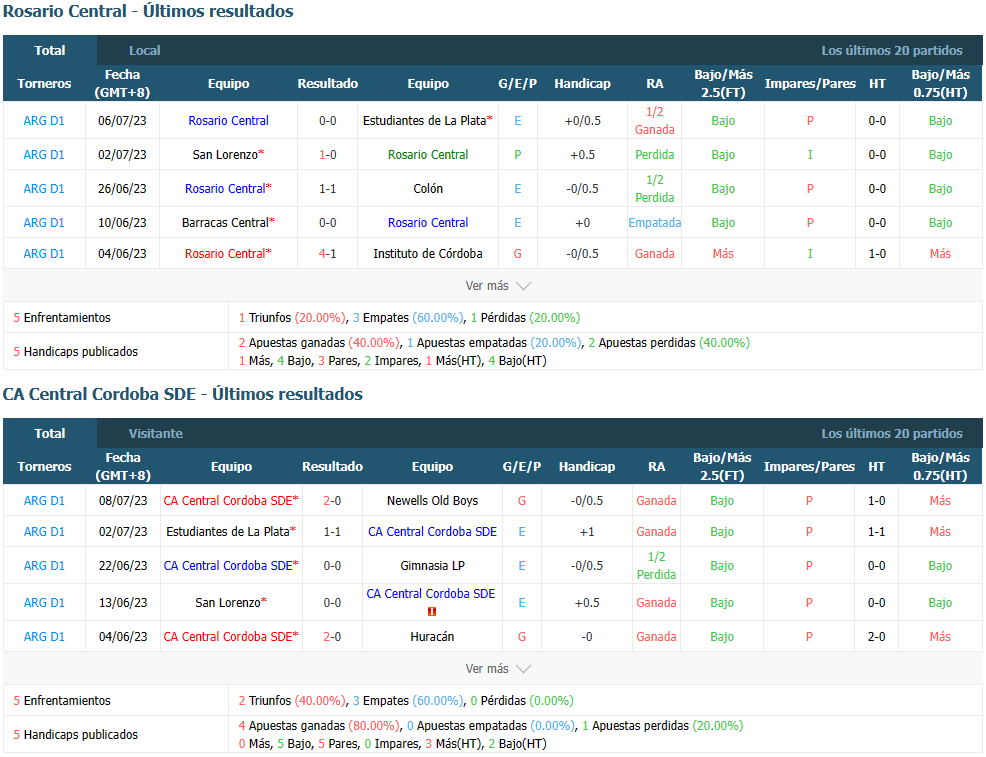986x757 pixels.
Task: Click 1-1 halftime score in 02/07/23 Cordoba row
Action: [x=877, y=532]
